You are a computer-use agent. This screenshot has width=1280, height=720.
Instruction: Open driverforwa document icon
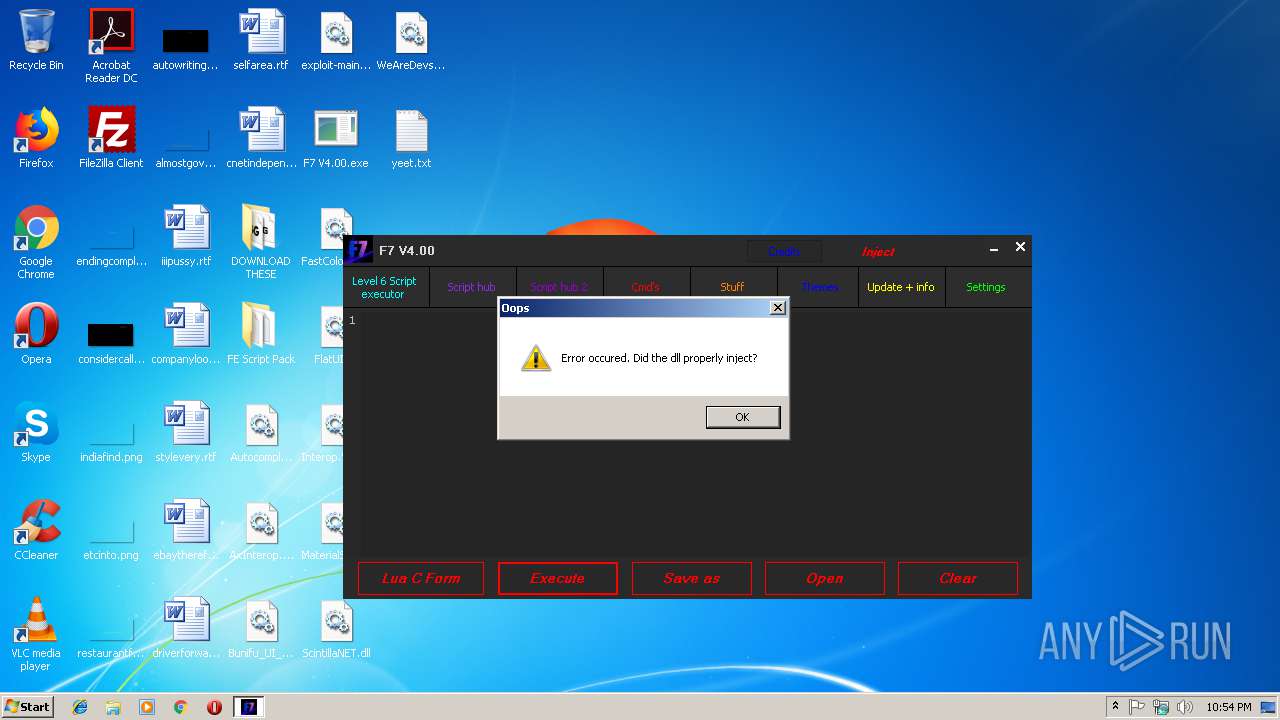click(186, 628)
